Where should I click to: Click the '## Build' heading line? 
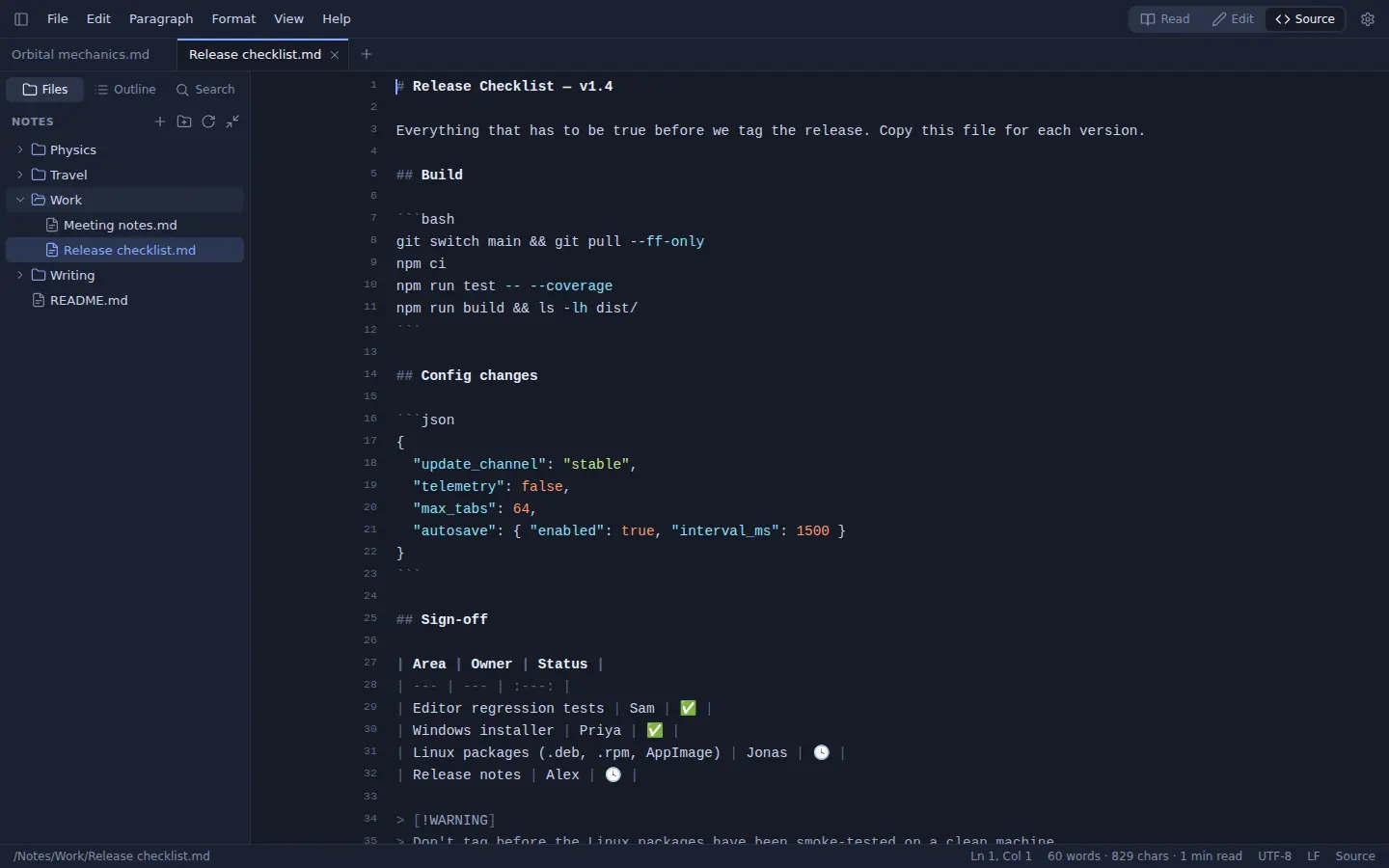click(x=429, y=175)
